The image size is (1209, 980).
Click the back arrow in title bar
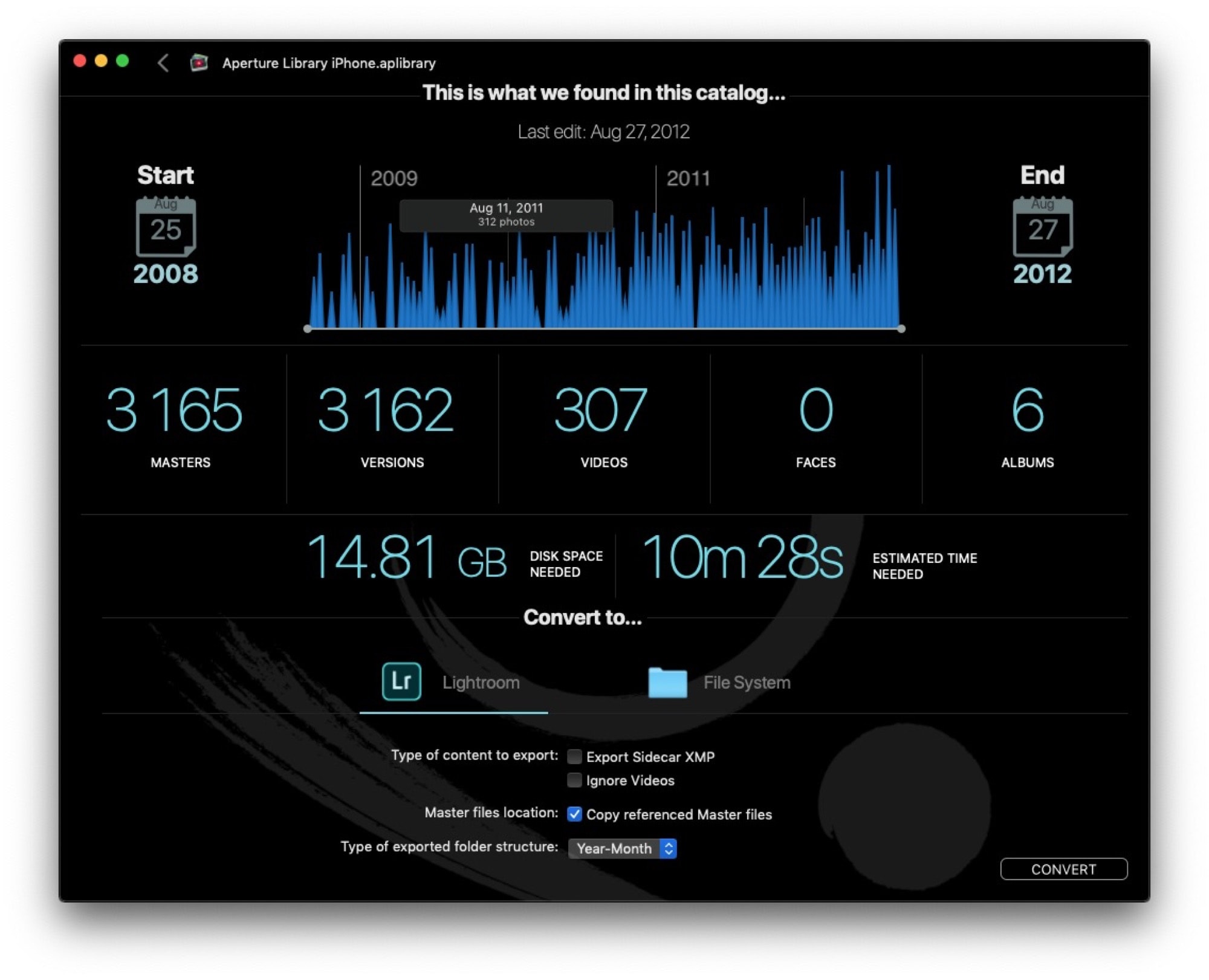(x=163, y=63)
